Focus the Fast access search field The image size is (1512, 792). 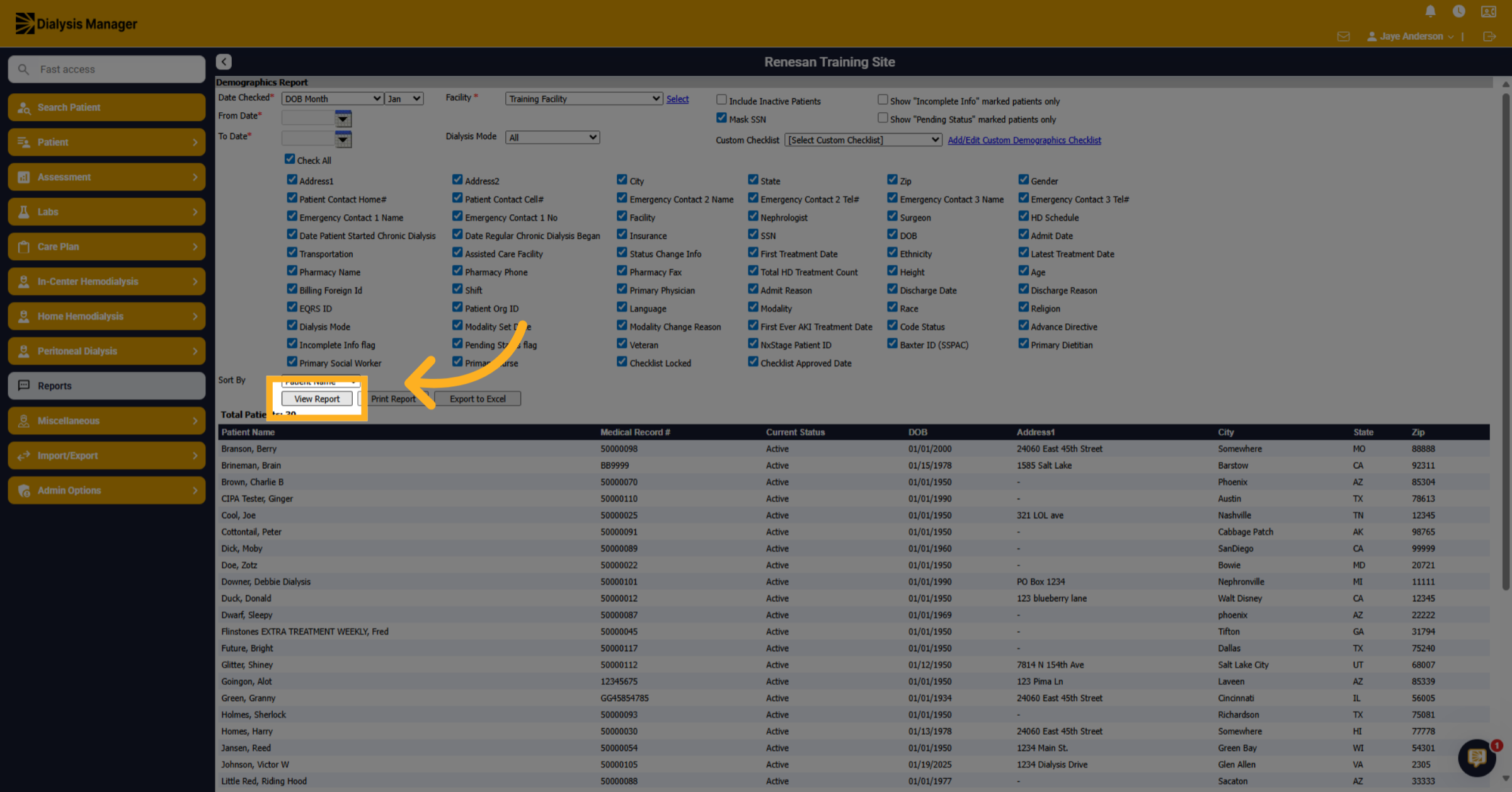coord(106,69)
